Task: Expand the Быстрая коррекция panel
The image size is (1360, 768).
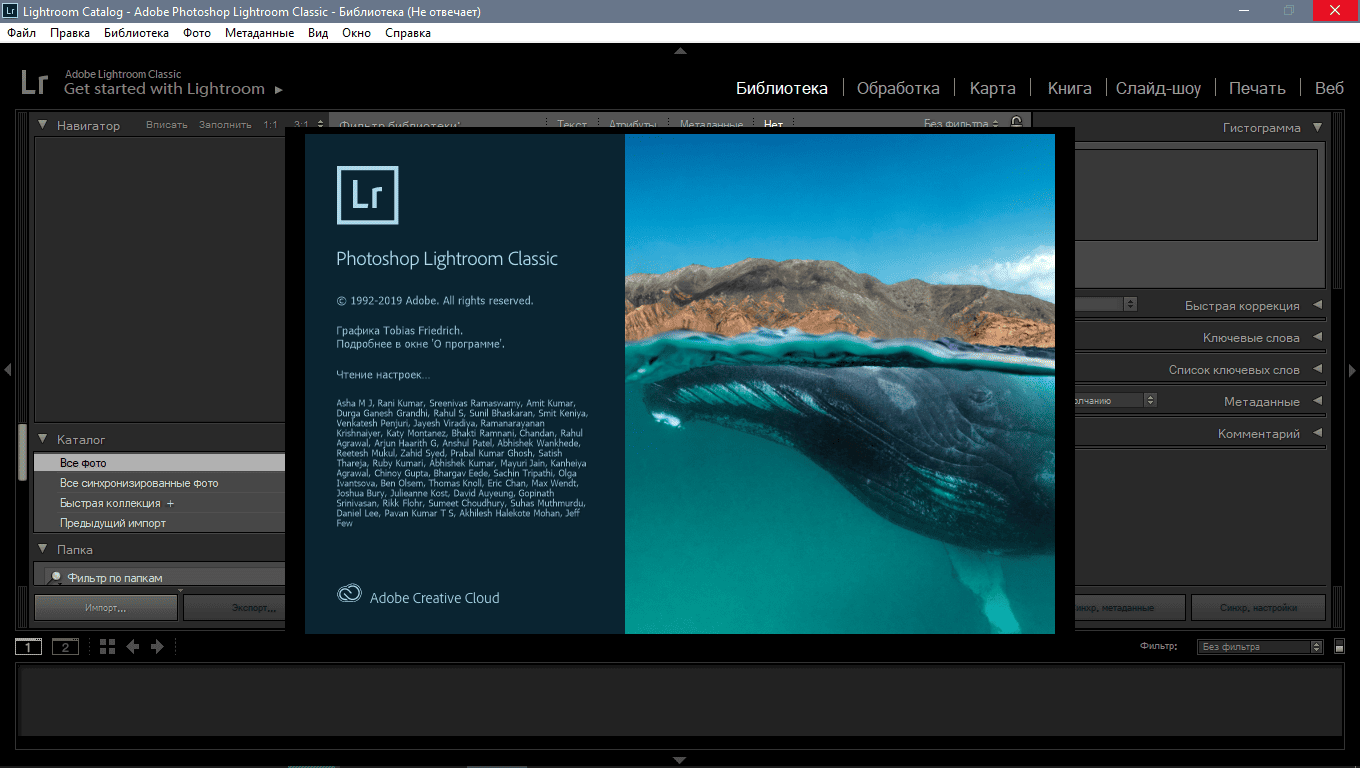Action: (x=1317, y=305)
